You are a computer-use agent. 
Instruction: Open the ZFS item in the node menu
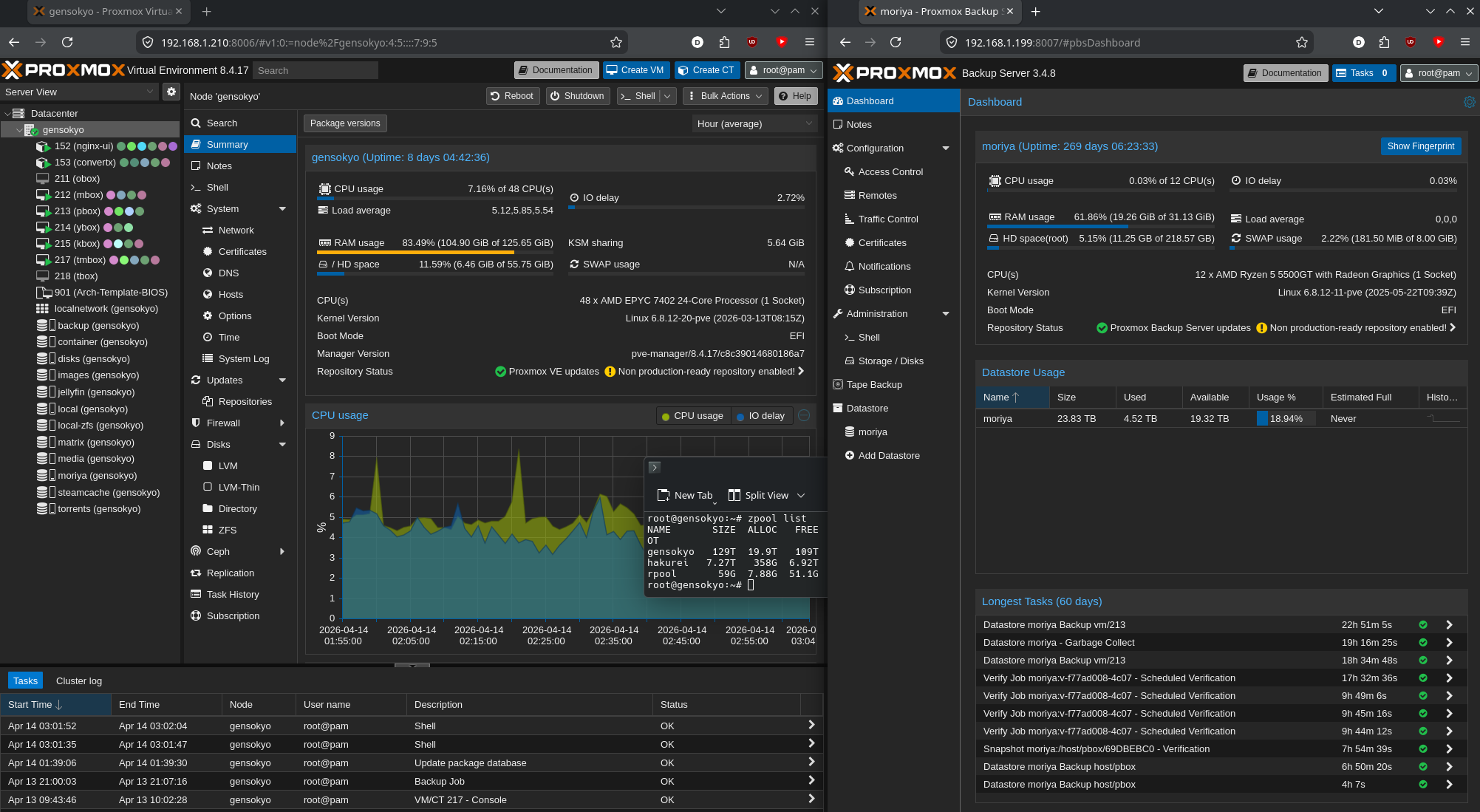(228, 530)
